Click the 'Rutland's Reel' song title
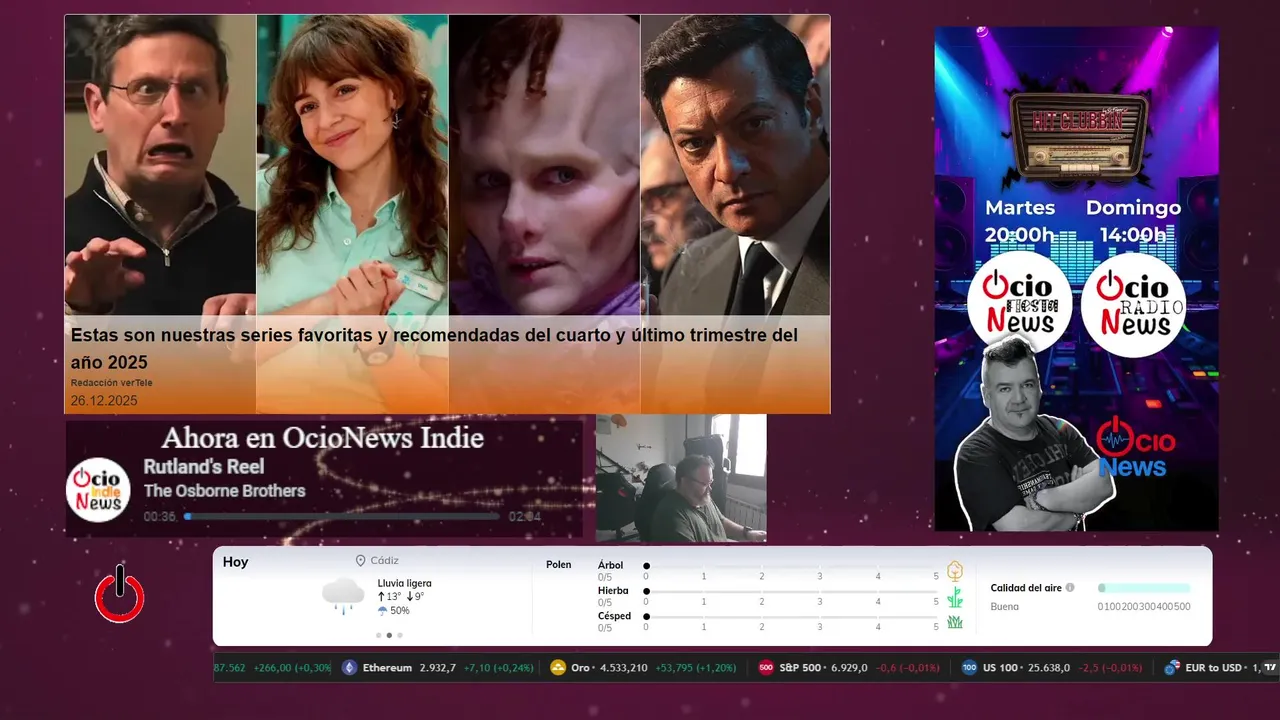 [204, 467]
